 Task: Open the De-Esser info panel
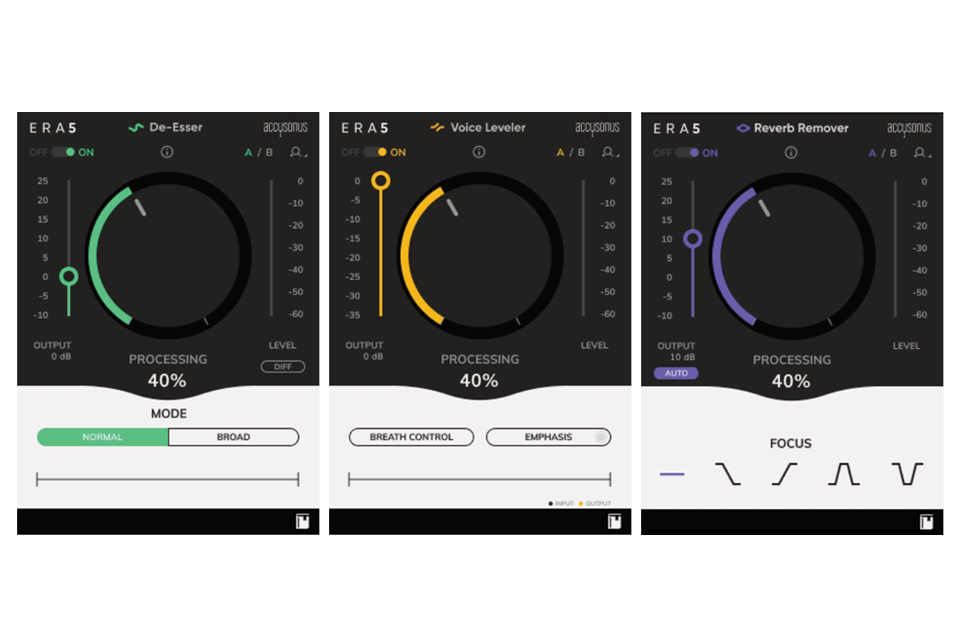(x=167, y=152)
